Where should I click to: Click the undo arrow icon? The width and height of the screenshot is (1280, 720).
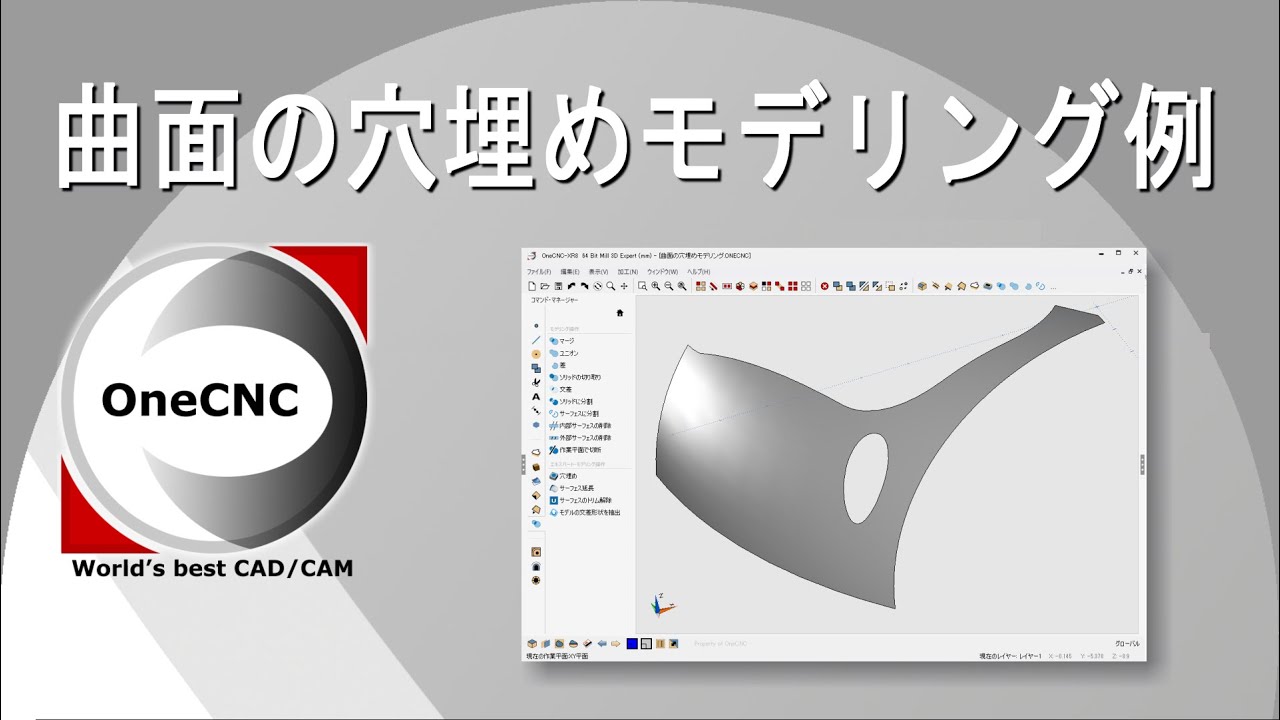click(572, 286)
